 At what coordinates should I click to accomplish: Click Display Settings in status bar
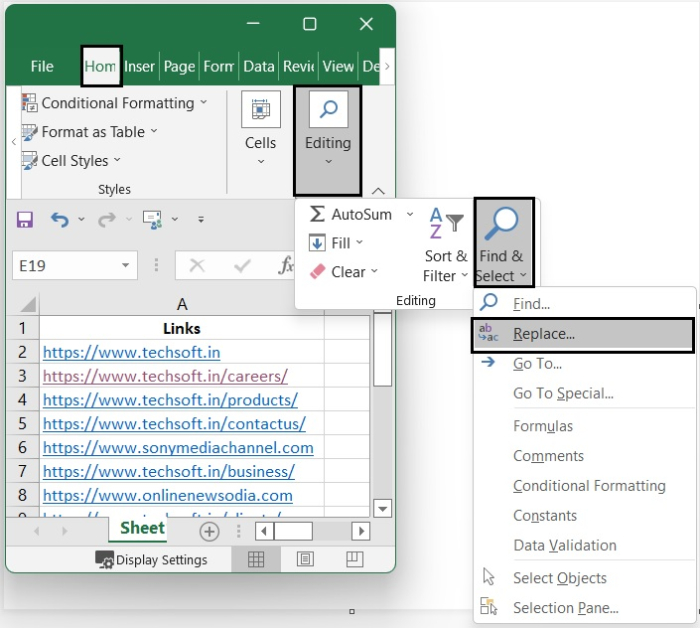coord(151,560)
